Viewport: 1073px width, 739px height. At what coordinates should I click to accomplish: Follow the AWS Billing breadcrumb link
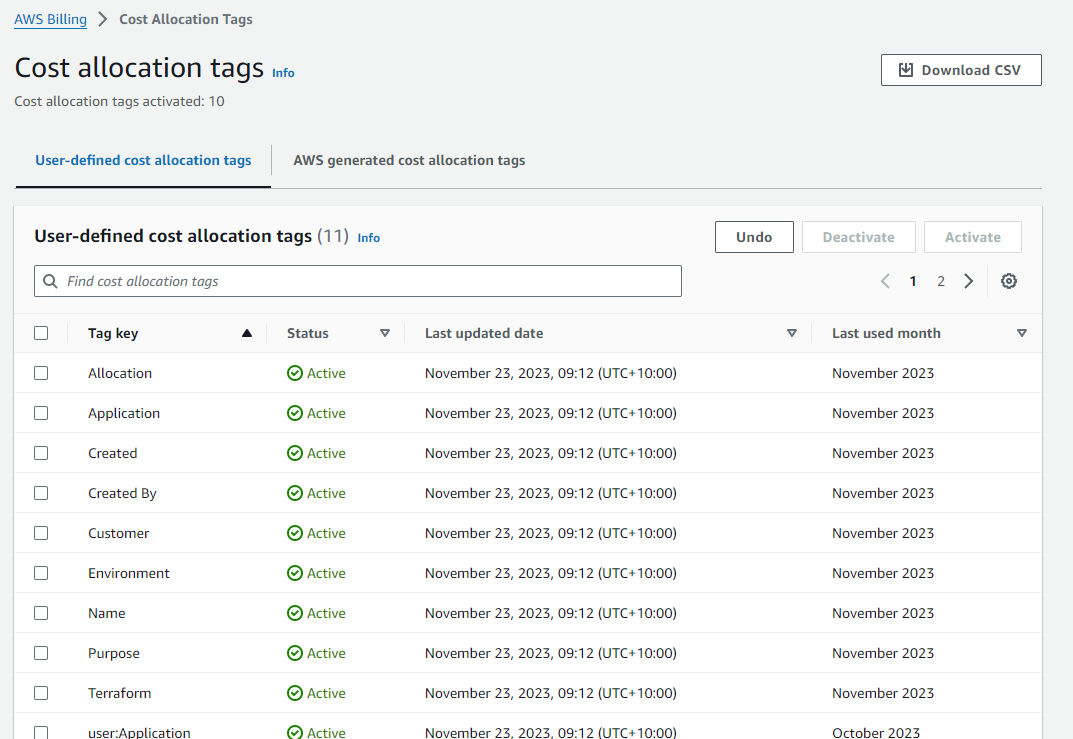pos(50,18)
